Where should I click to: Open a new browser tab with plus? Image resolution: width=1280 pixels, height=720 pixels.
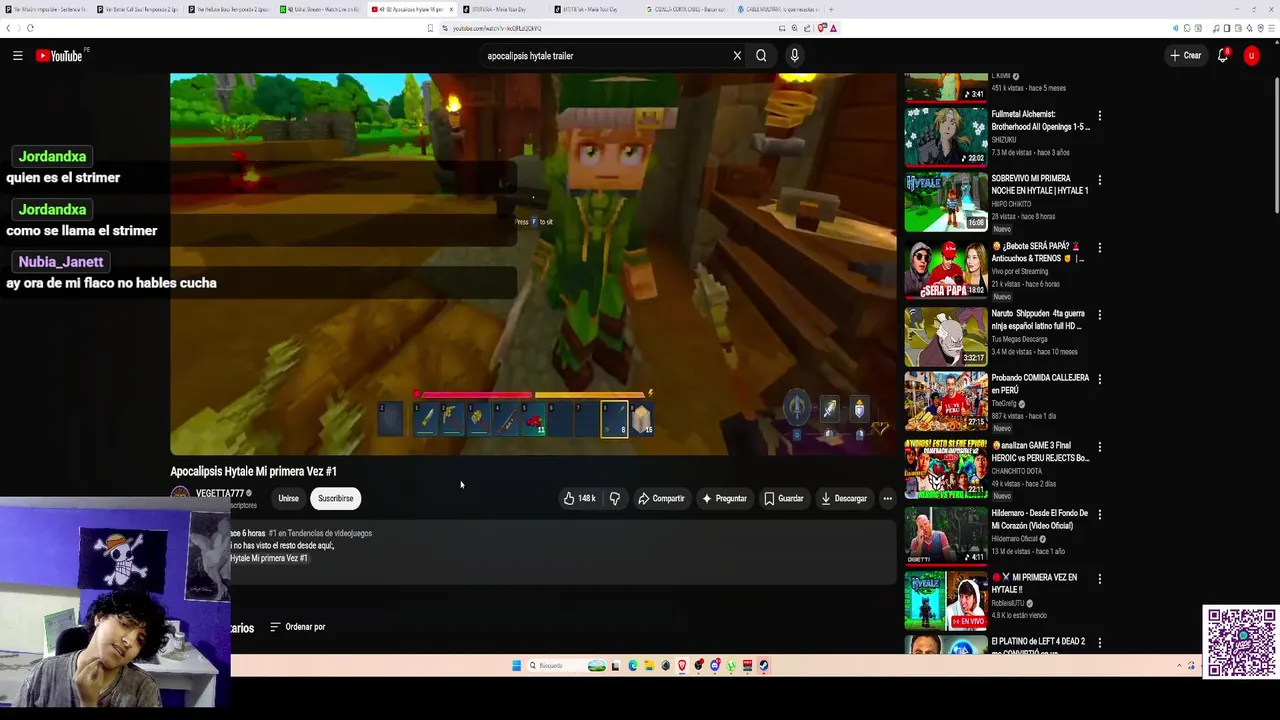tap(831, 9)
